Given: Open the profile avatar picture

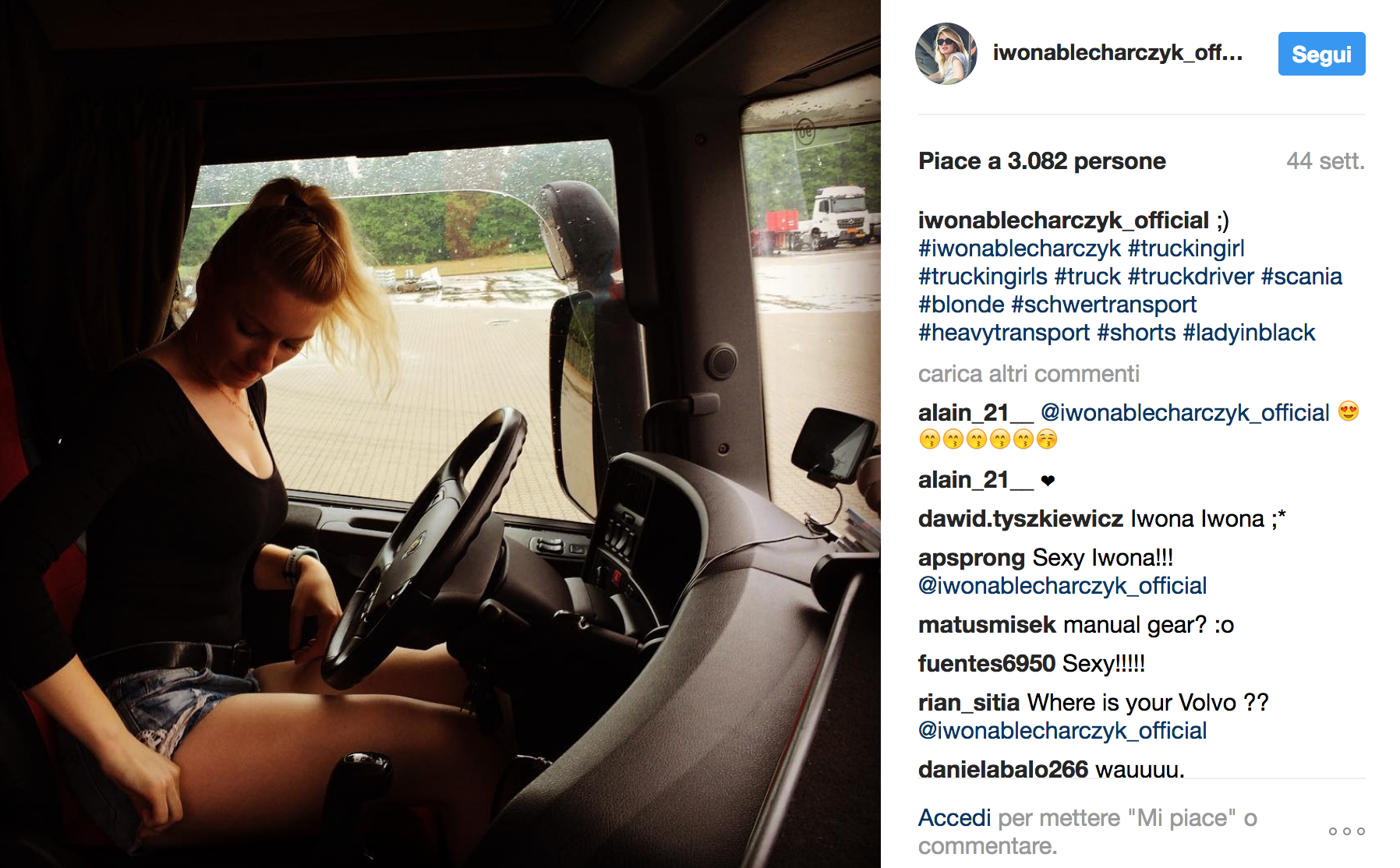Looking at the screenshot, I should [946, 54].
